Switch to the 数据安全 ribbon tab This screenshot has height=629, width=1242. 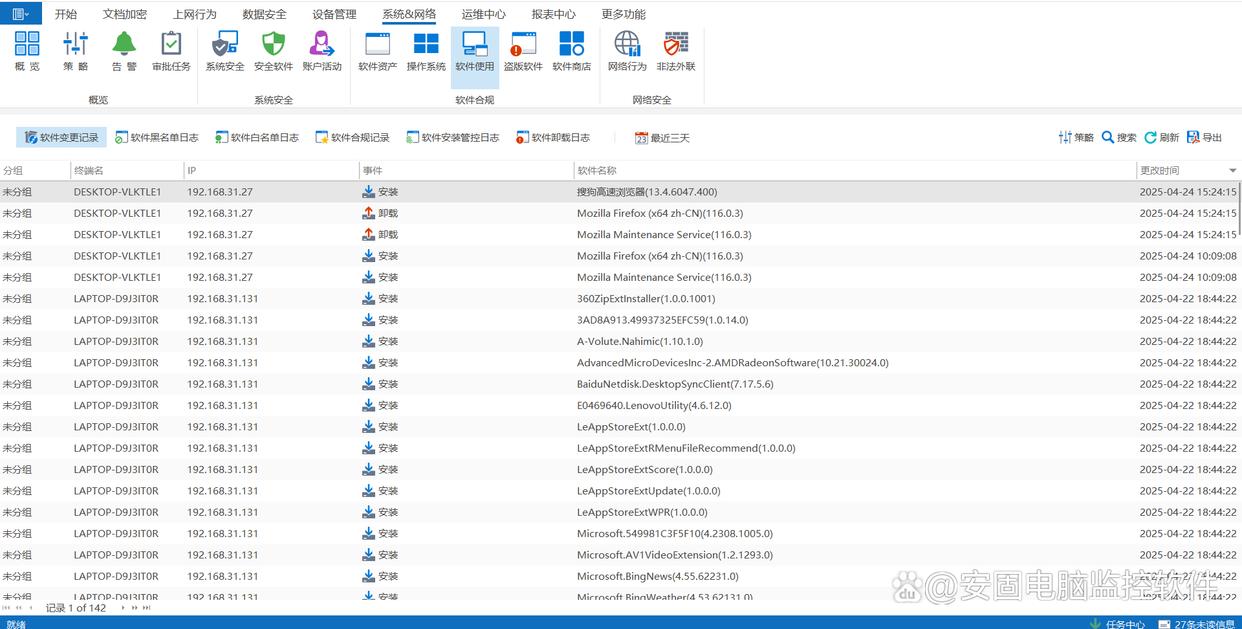click(x=264, y=14)
